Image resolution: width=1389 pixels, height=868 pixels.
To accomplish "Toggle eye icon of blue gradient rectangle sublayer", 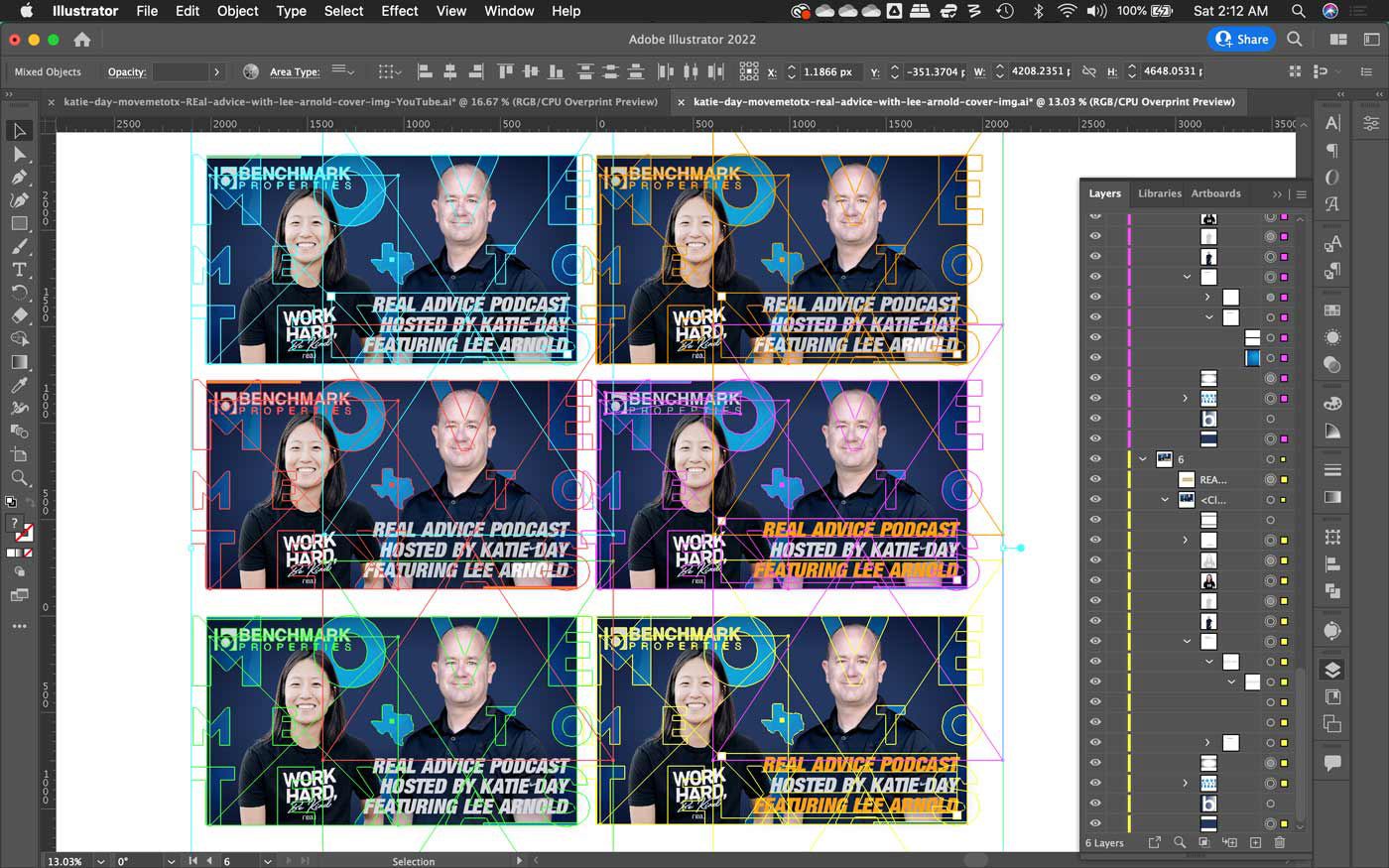I will [1095, 357].
